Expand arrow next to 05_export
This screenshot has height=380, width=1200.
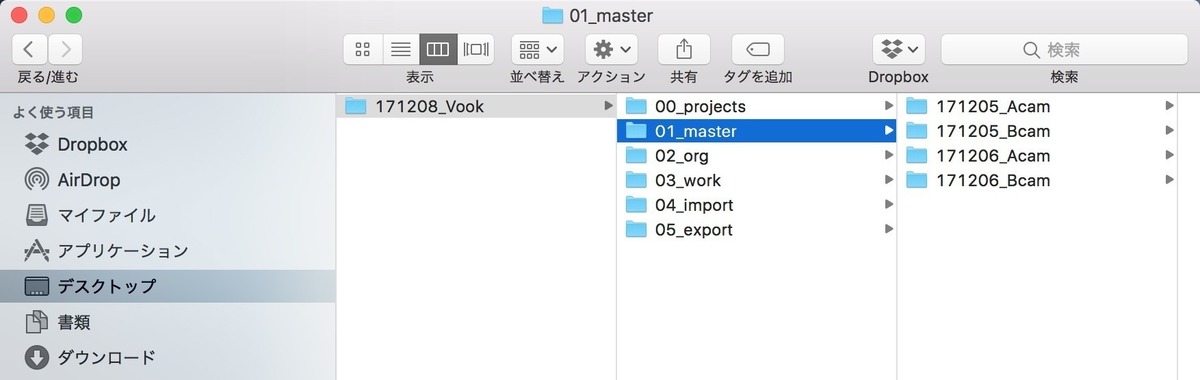click(x=889, y=230)
